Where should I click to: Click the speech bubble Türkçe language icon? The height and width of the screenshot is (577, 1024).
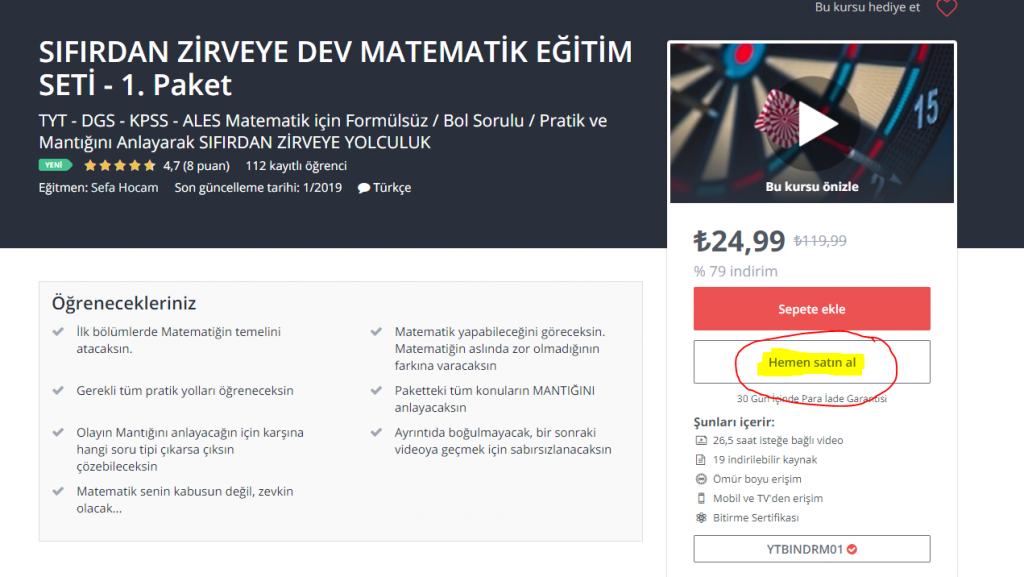364,188
